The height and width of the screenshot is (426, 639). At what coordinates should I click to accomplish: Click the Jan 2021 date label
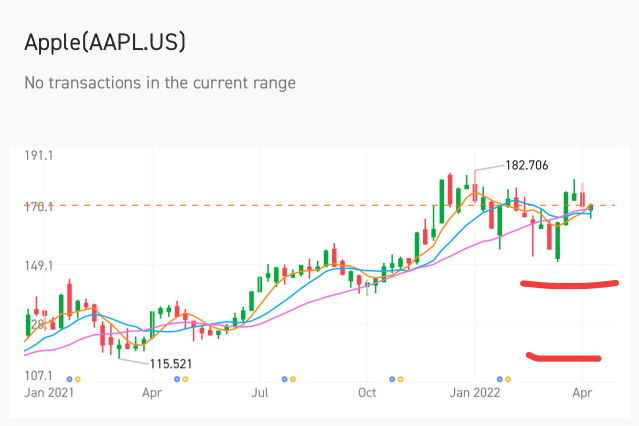[49, 393]
